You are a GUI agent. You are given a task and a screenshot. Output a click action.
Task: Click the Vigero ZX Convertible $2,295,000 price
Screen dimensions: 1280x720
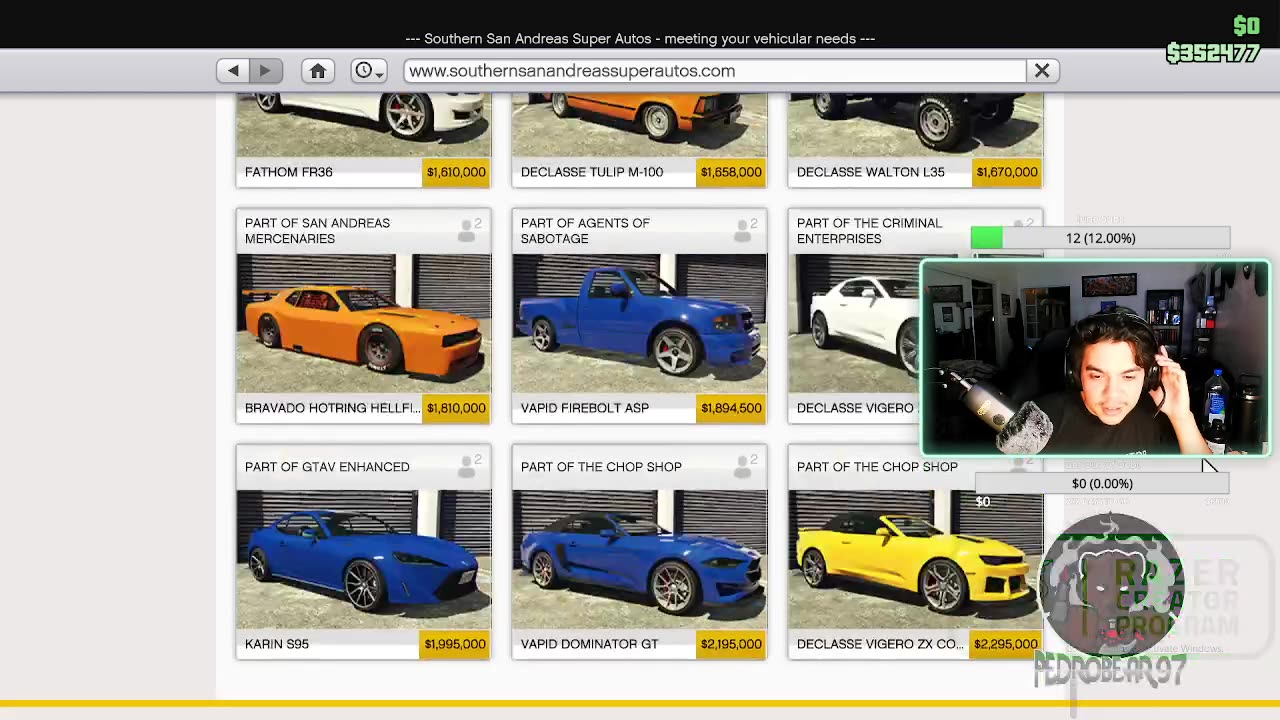click(1006, 644)
